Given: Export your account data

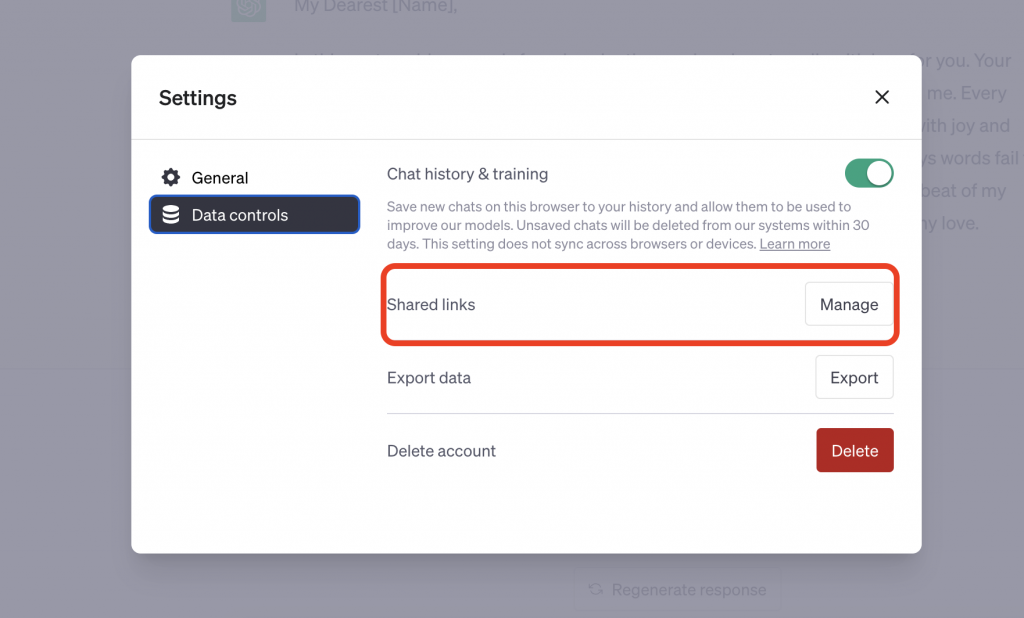Looking at the screenshot, I should click(854, 377).
